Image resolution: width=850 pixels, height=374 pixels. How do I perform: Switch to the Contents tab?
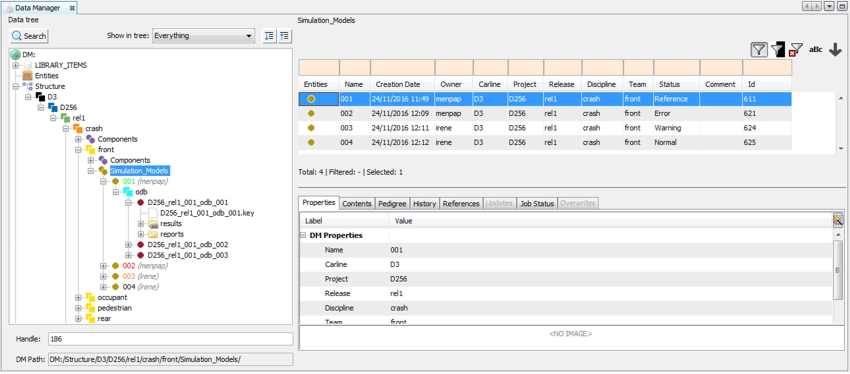tap(357, 203)
